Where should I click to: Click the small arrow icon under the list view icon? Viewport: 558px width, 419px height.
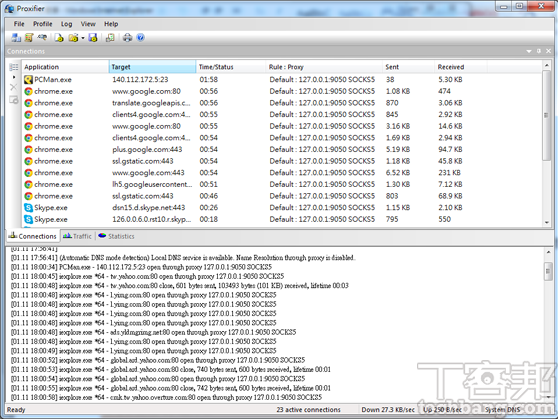(14, 77)
